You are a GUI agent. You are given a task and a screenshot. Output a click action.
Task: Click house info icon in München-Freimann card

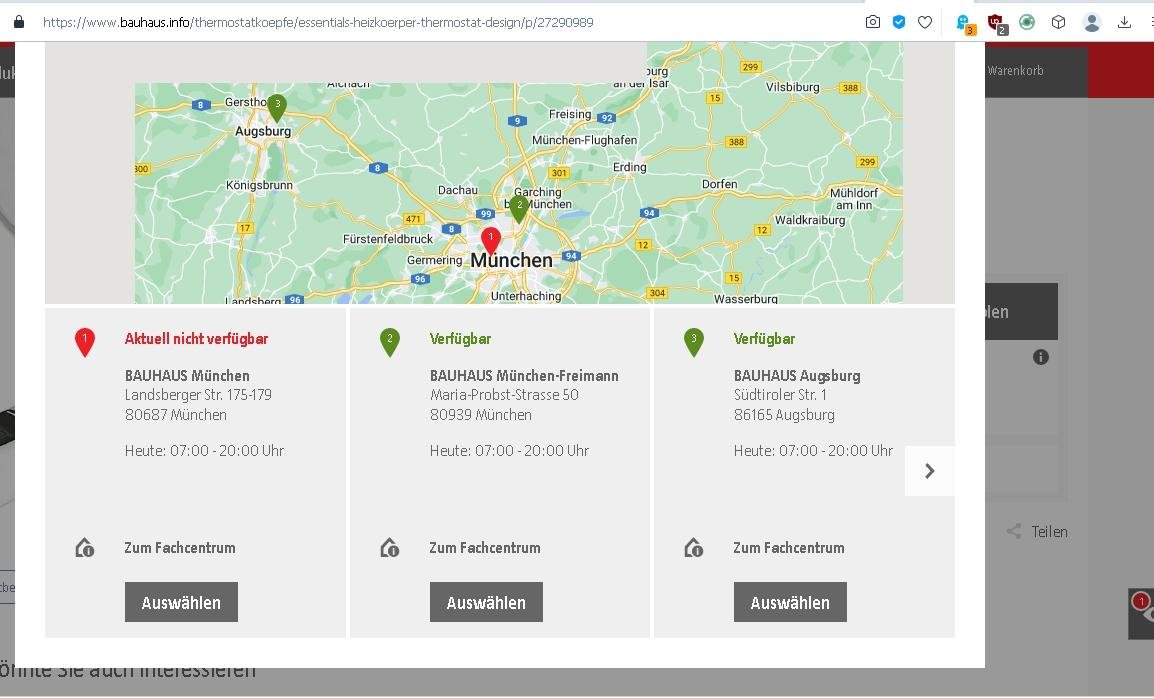click(389, 548)
